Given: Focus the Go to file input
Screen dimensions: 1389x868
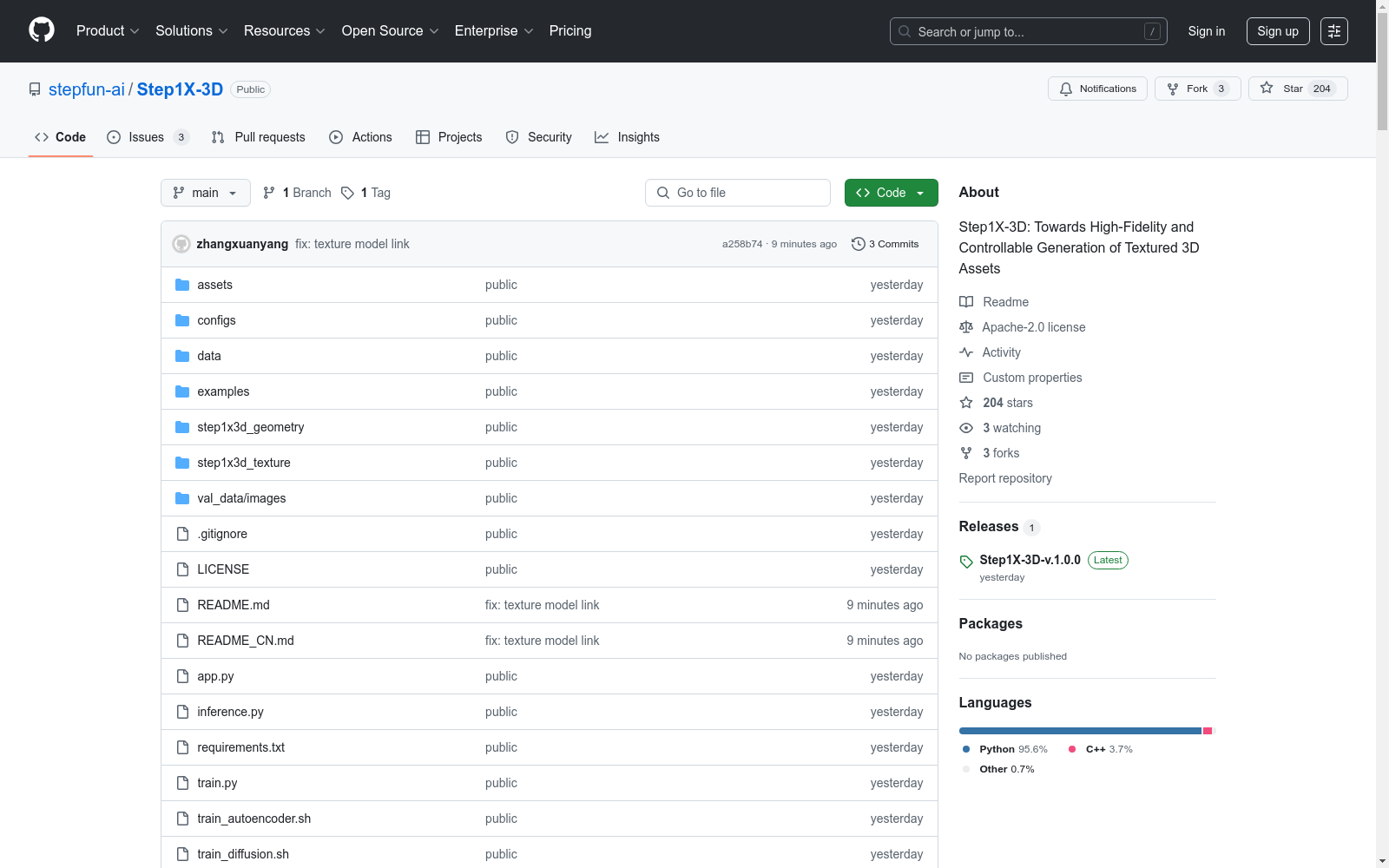Looking at the screenshot, I should [738, 193].
